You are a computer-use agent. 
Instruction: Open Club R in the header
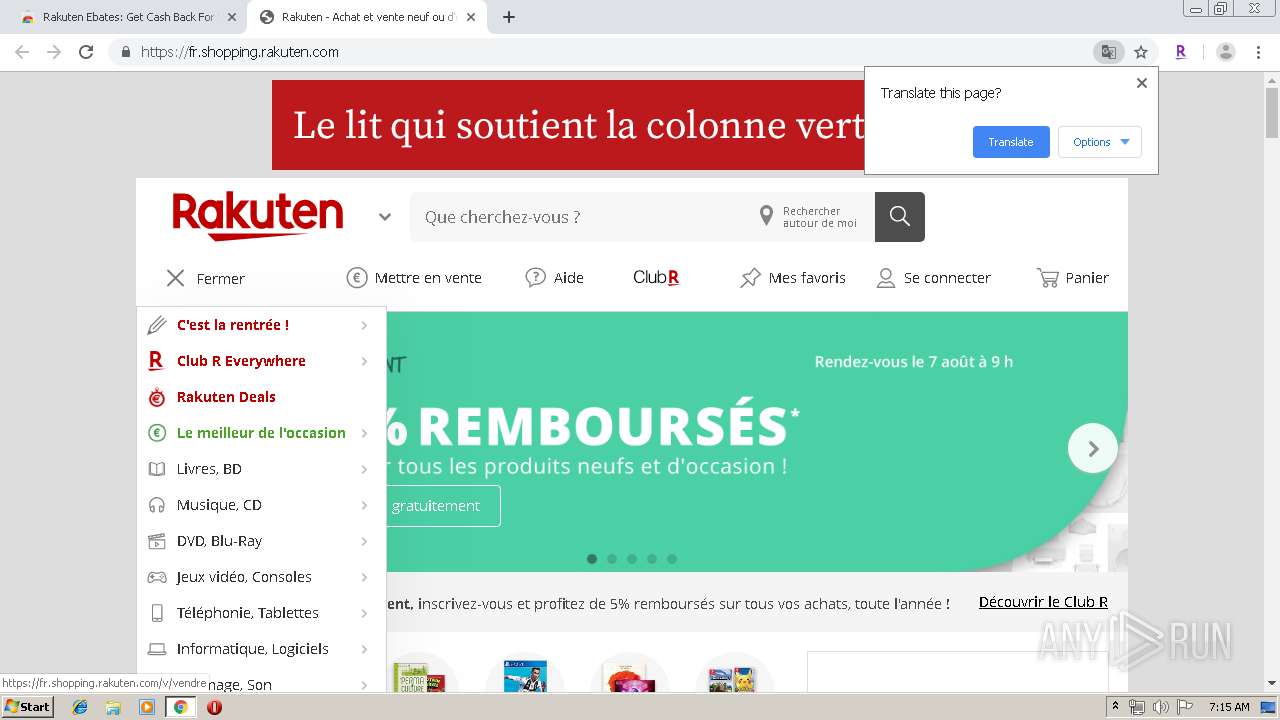[x=656, y=278]
